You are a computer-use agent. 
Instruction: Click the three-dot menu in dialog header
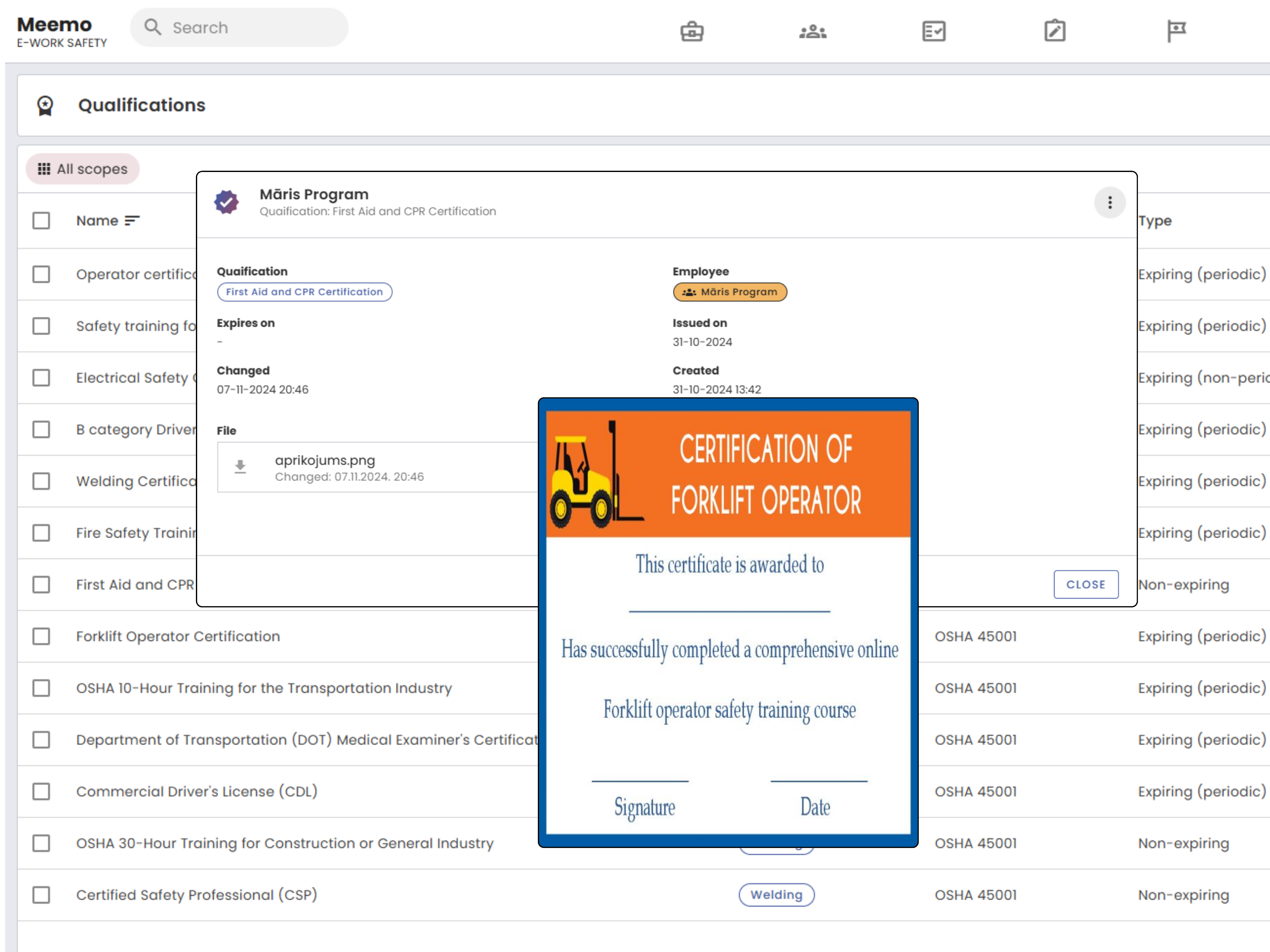[1109, 202]
